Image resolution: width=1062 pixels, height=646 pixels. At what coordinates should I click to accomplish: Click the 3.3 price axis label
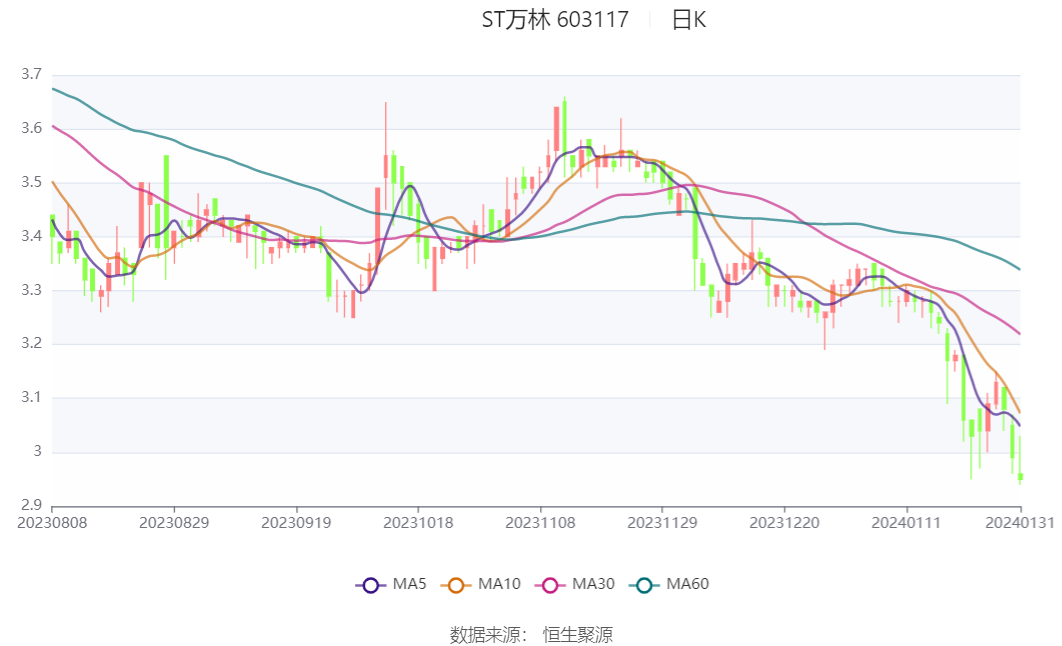31,290
